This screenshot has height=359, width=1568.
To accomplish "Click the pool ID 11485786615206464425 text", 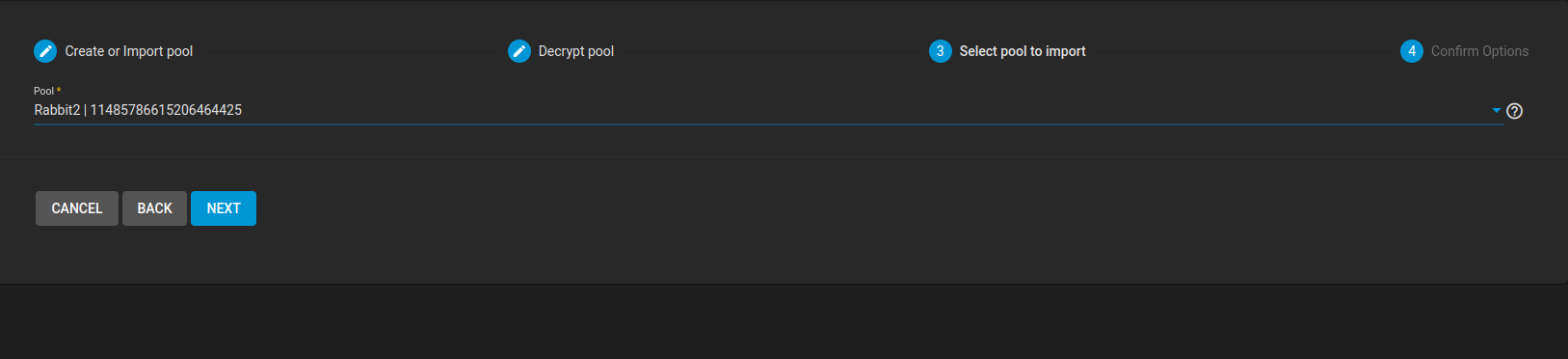I will pyautogui.click(x=166, y=110).
